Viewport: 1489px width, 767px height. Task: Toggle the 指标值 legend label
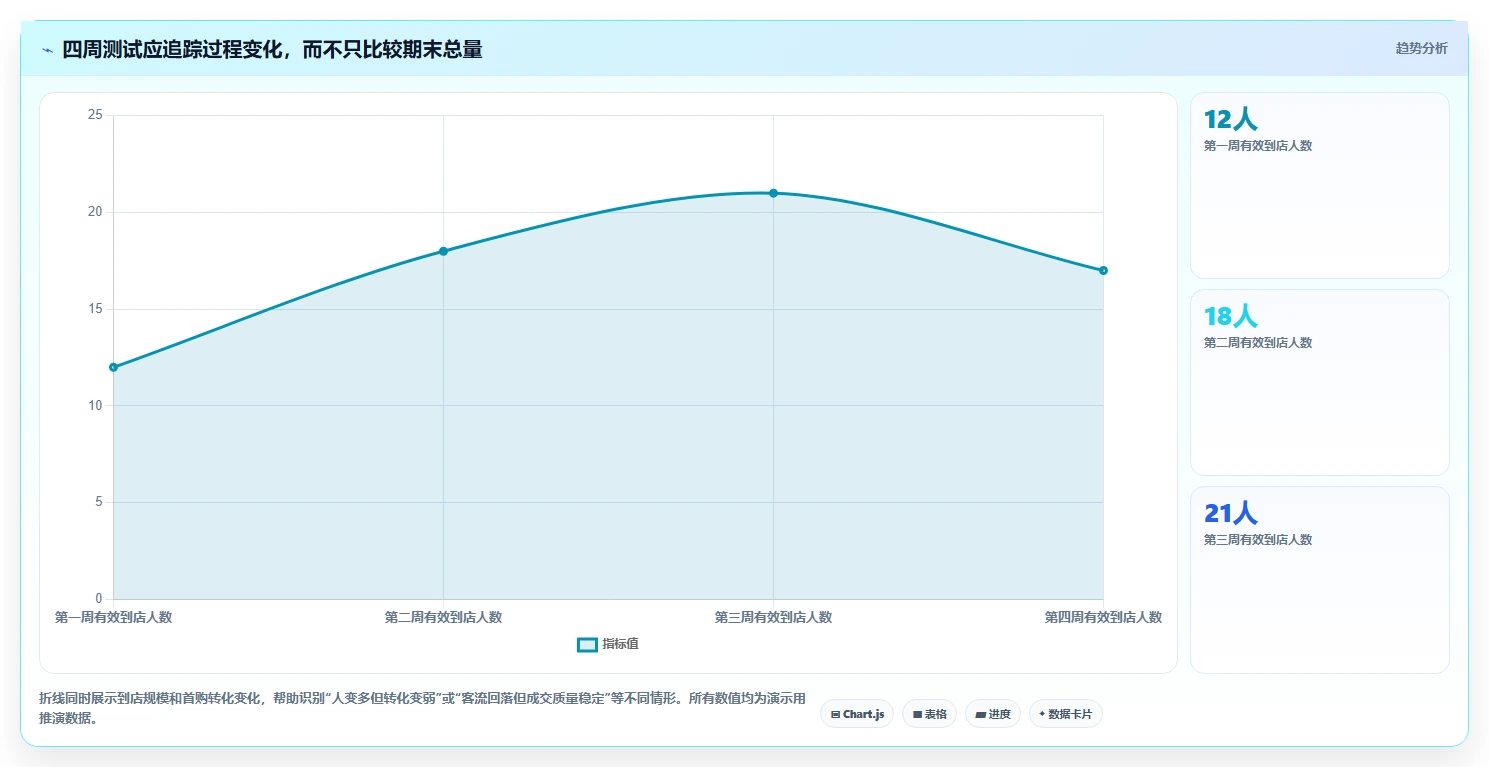coord(620,645)
